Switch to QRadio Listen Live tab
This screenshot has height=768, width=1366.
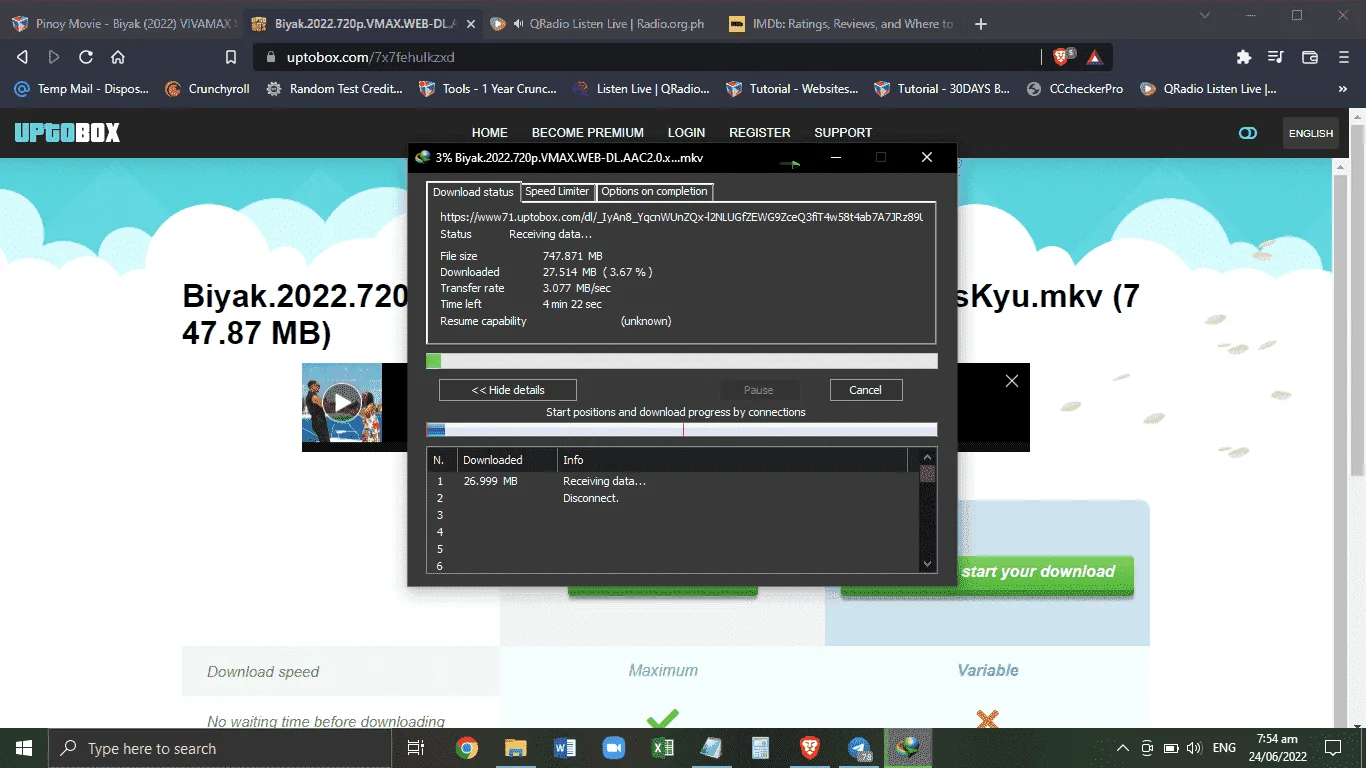[600, 23]
